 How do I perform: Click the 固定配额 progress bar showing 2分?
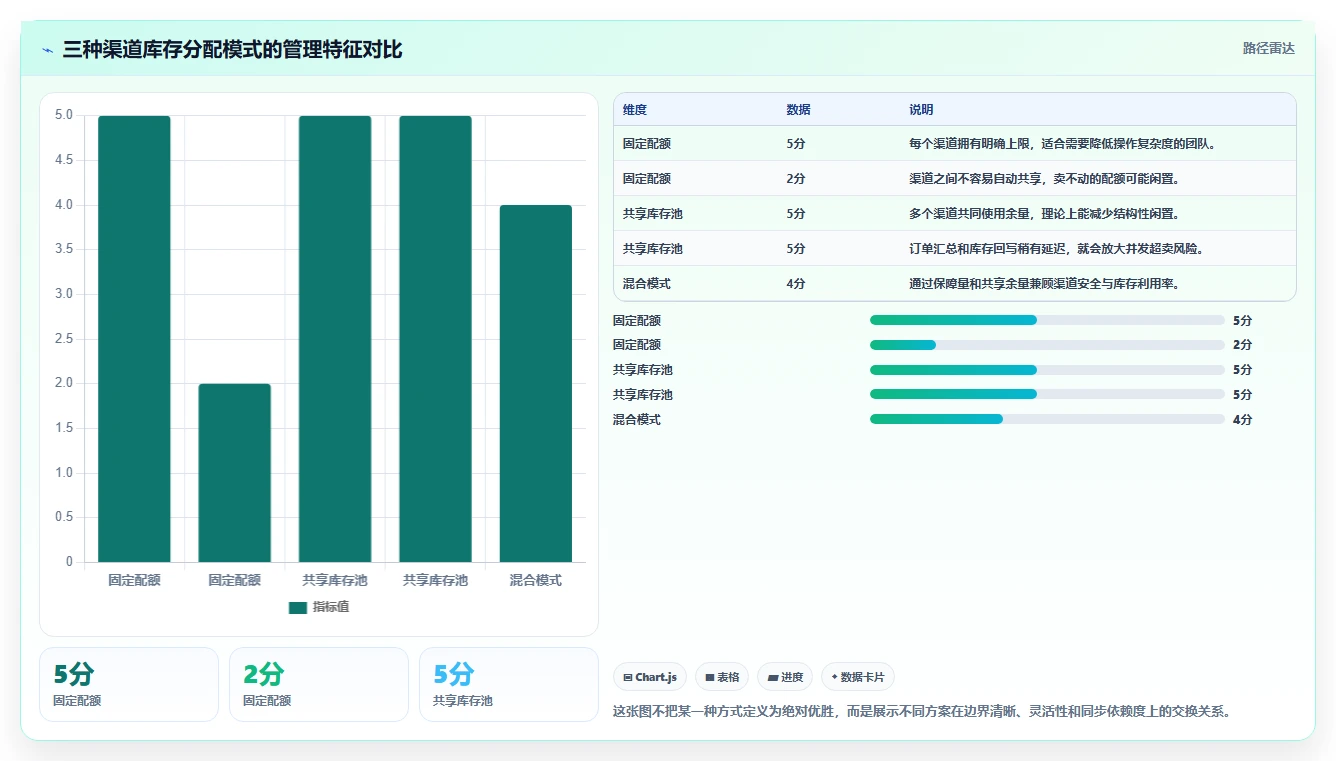[1047, 345]
